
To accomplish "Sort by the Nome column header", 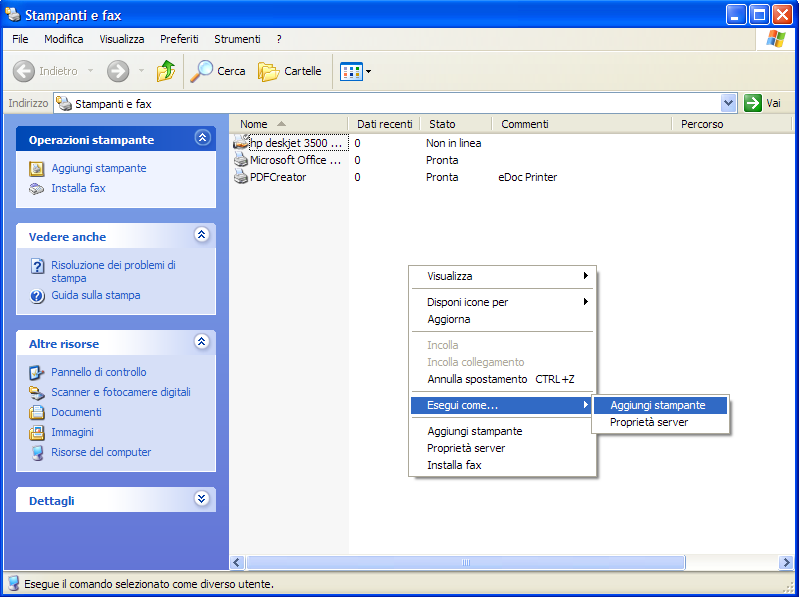I will (x=288, y=124).
